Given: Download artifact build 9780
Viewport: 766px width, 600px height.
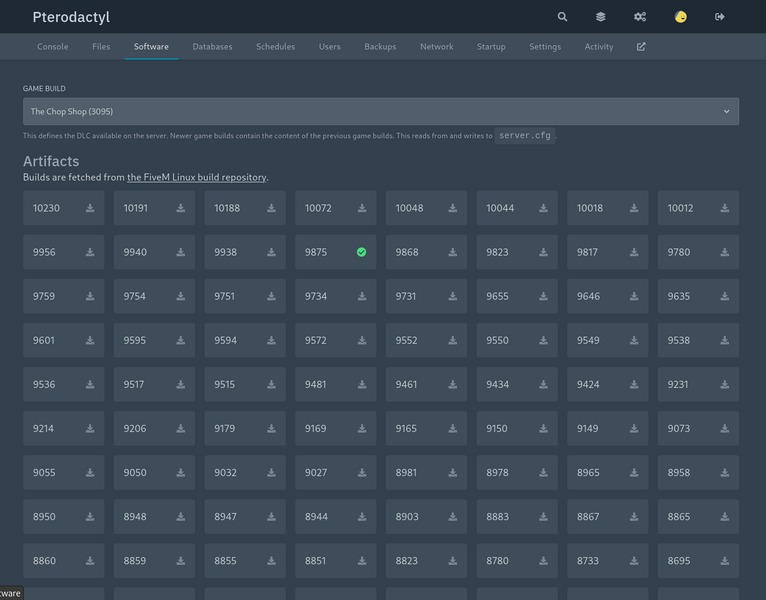Looking at the screenshot, I should (725, 252).
